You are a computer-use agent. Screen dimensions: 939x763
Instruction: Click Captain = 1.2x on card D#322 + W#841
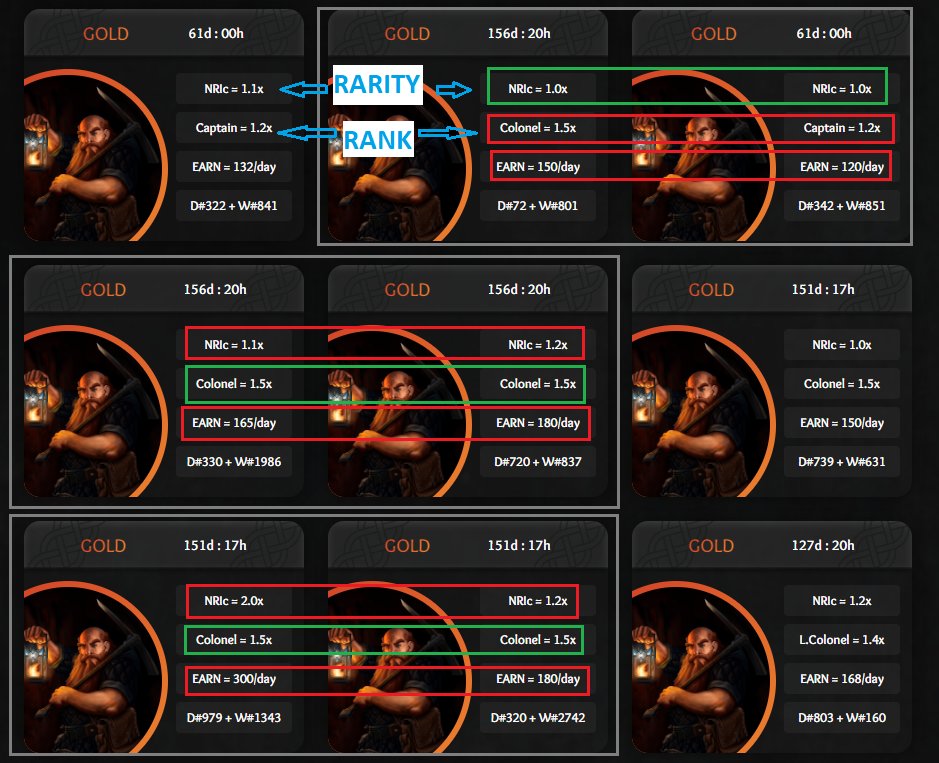pos(234,128)
